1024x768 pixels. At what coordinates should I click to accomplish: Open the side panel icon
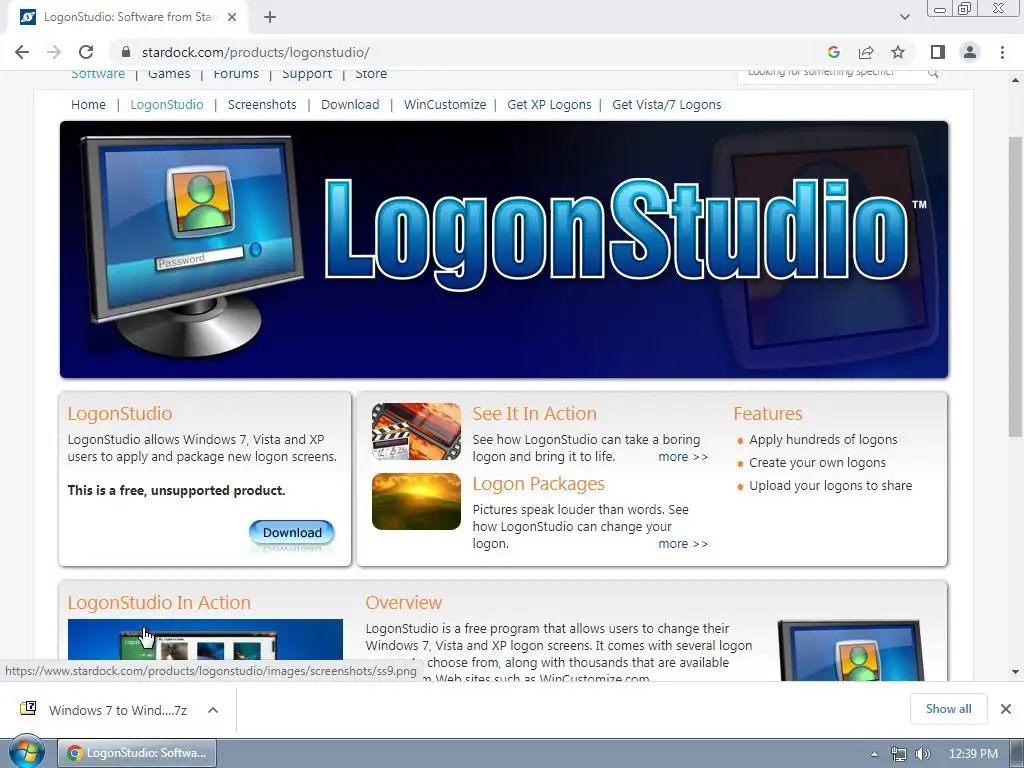click(938, 52)
